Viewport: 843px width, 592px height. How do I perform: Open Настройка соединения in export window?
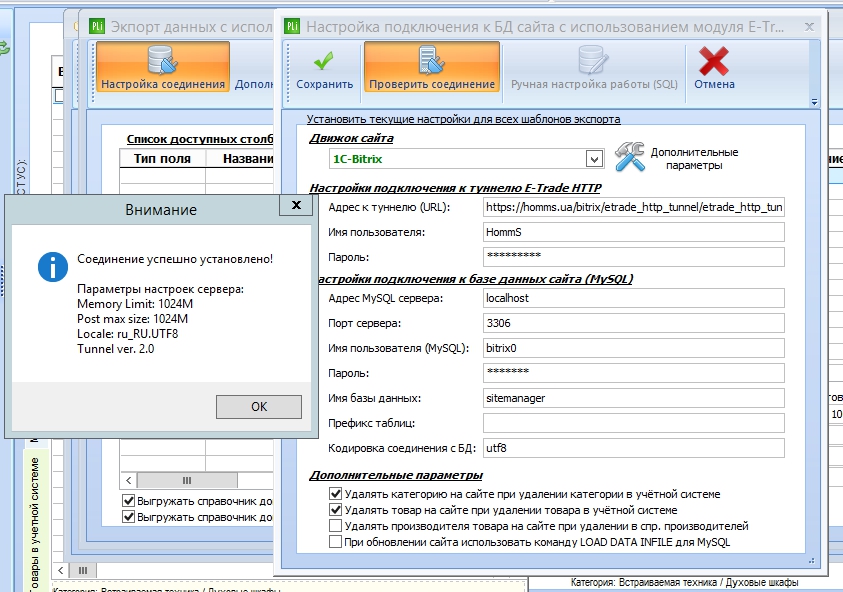tap(162, 68)
